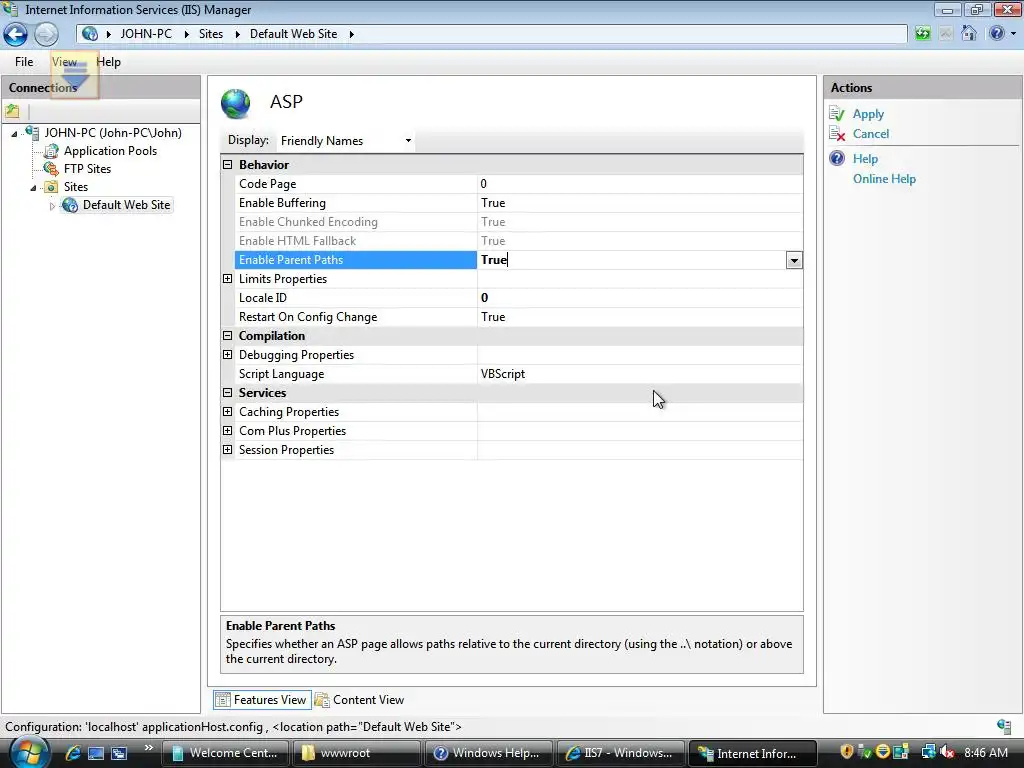Screen dimensions: 1024x768
Task: Expand the Default Web Site tree node
Action: click(x=52, y=206)
